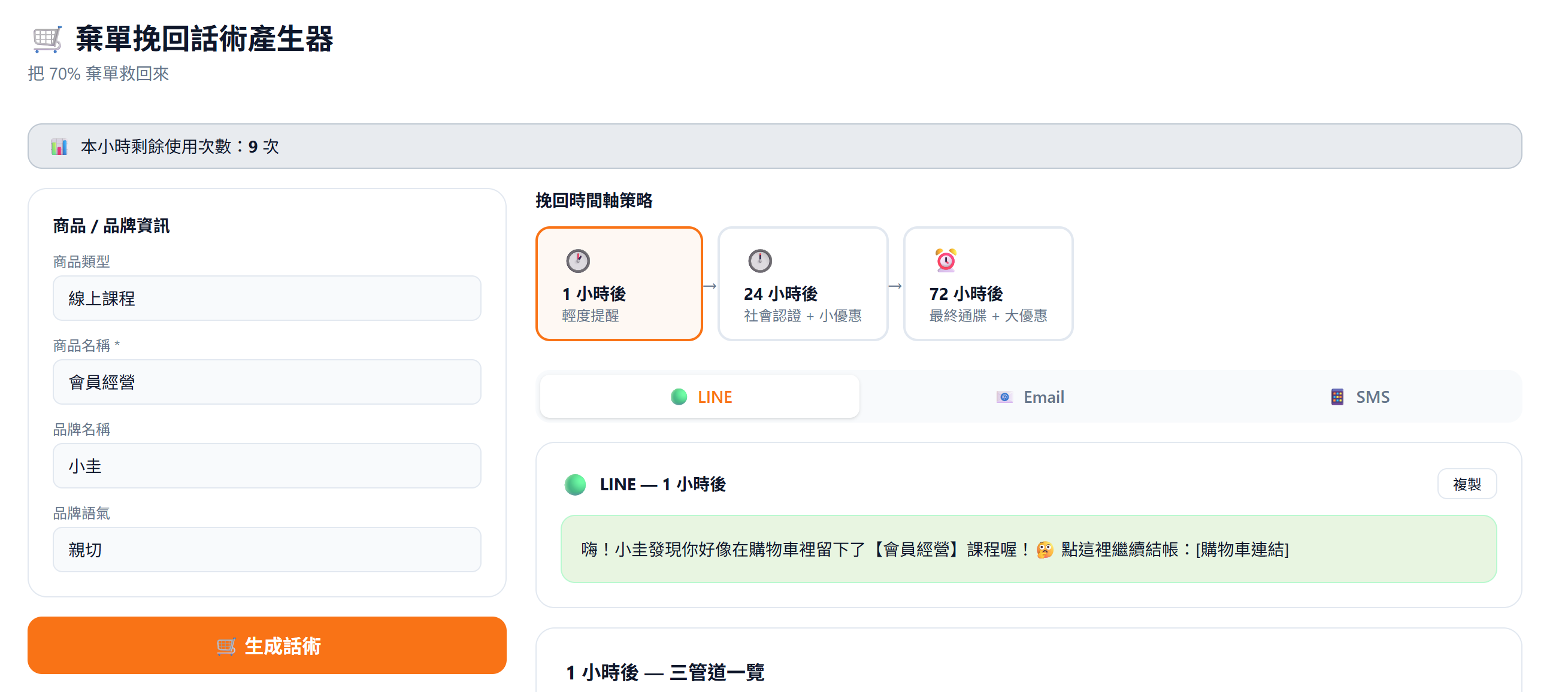Viewport: 1568px width, 692px height.
Task: Click the green LINE circle icon in the tab
Action: (x=678, y=397)
